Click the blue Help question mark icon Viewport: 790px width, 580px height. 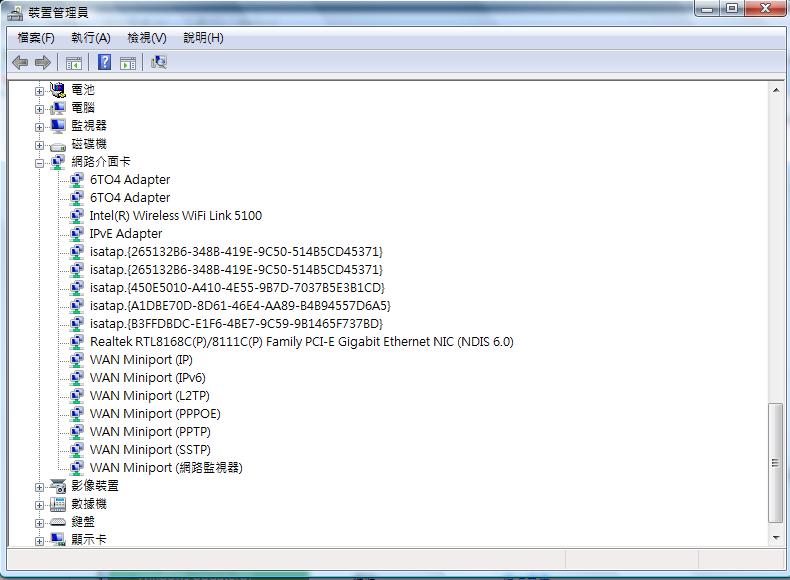pyautogui.click(x=104, y=62)
